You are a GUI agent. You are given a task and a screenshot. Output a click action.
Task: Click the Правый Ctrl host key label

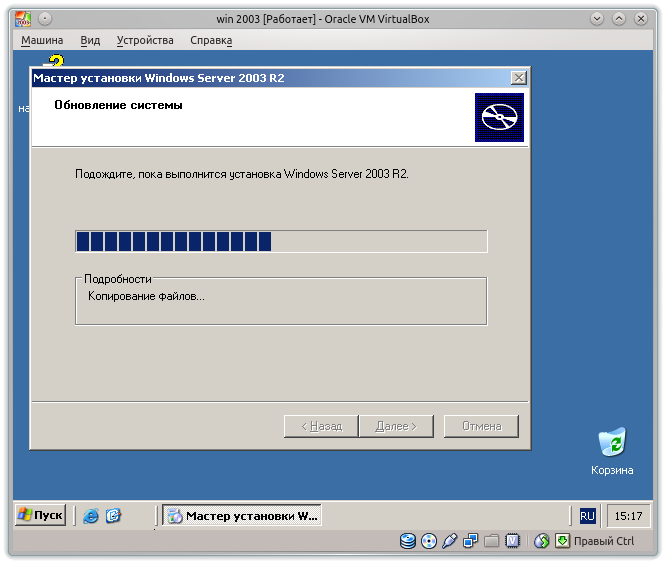coord(604,541)
